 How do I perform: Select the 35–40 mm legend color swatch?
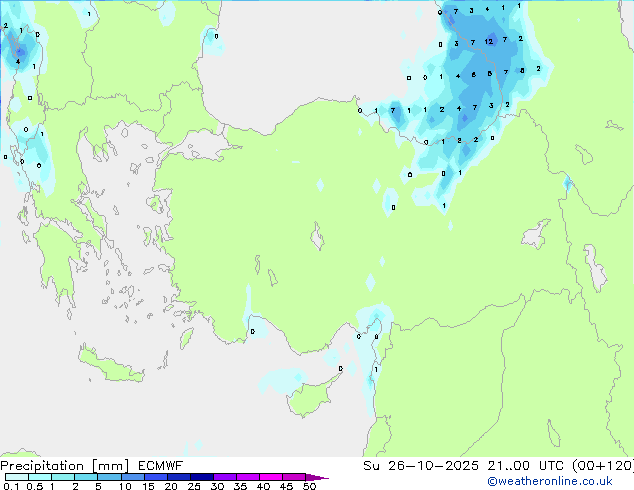coord(247,477)
